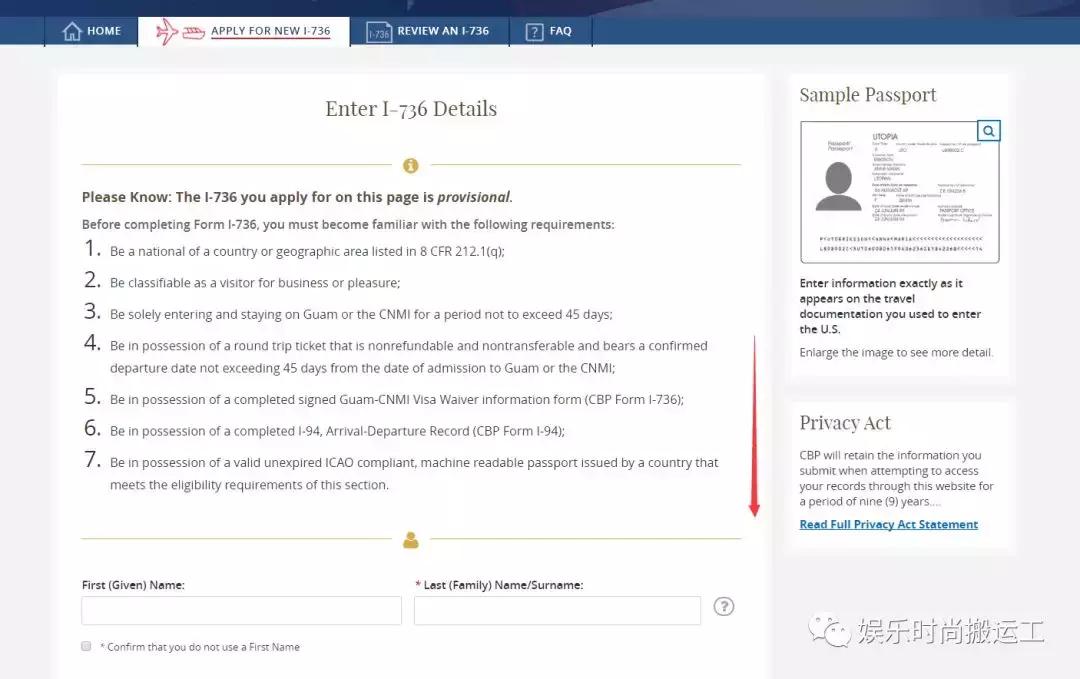Click requirement mentioning 8 CFR 212.1(q)
The image size is (1080, 679).
307,251
